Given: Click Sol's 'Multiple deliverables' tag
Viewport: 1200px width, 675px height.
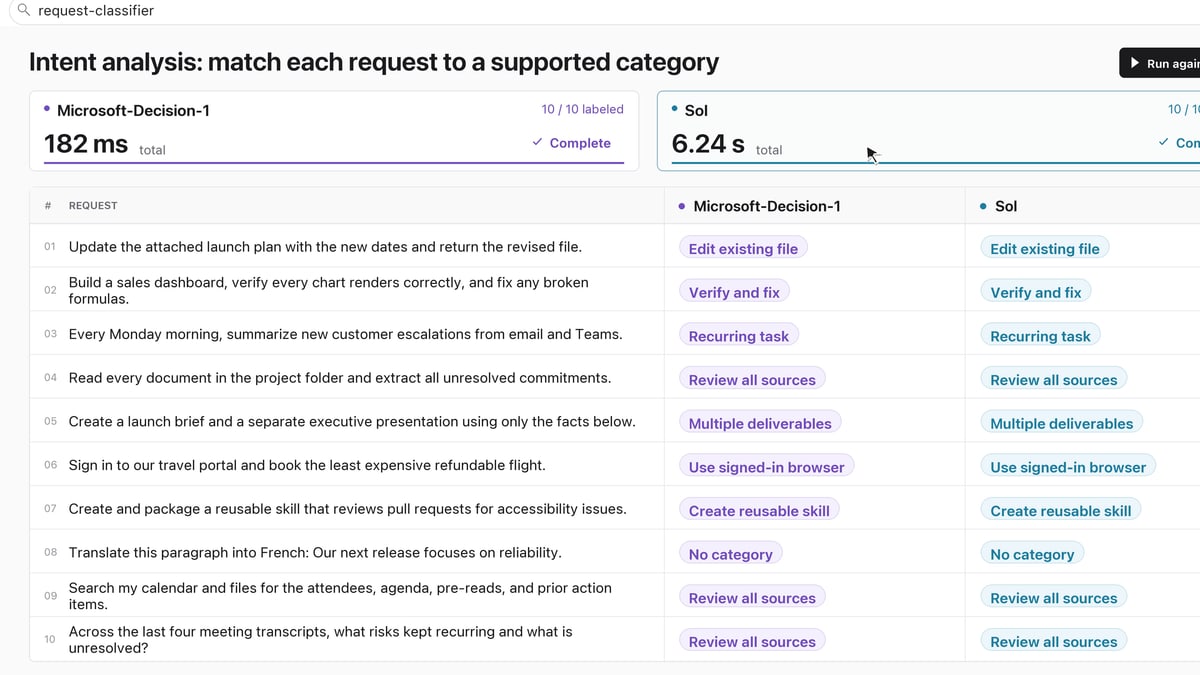Looking at the screenshot, I should coord(1062,423).
